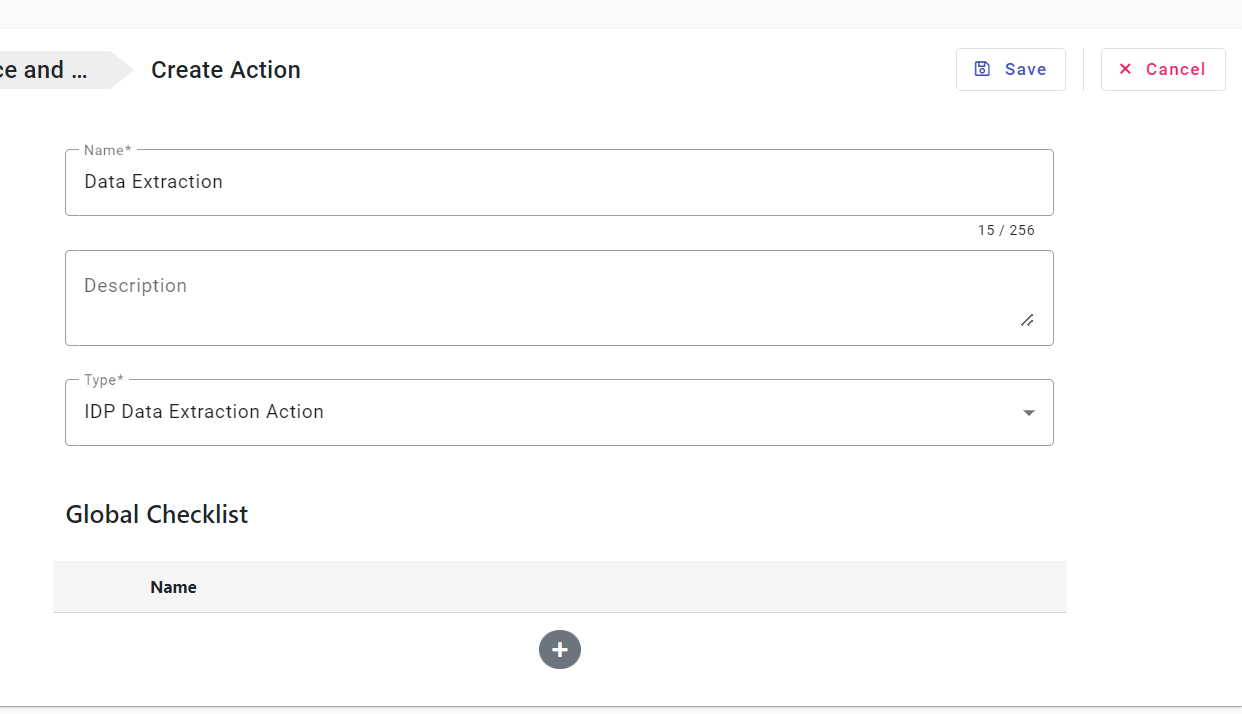The image size is (1242, 714).
Task: Select the Create Action breadcrumb title
Action: (226, 70)
